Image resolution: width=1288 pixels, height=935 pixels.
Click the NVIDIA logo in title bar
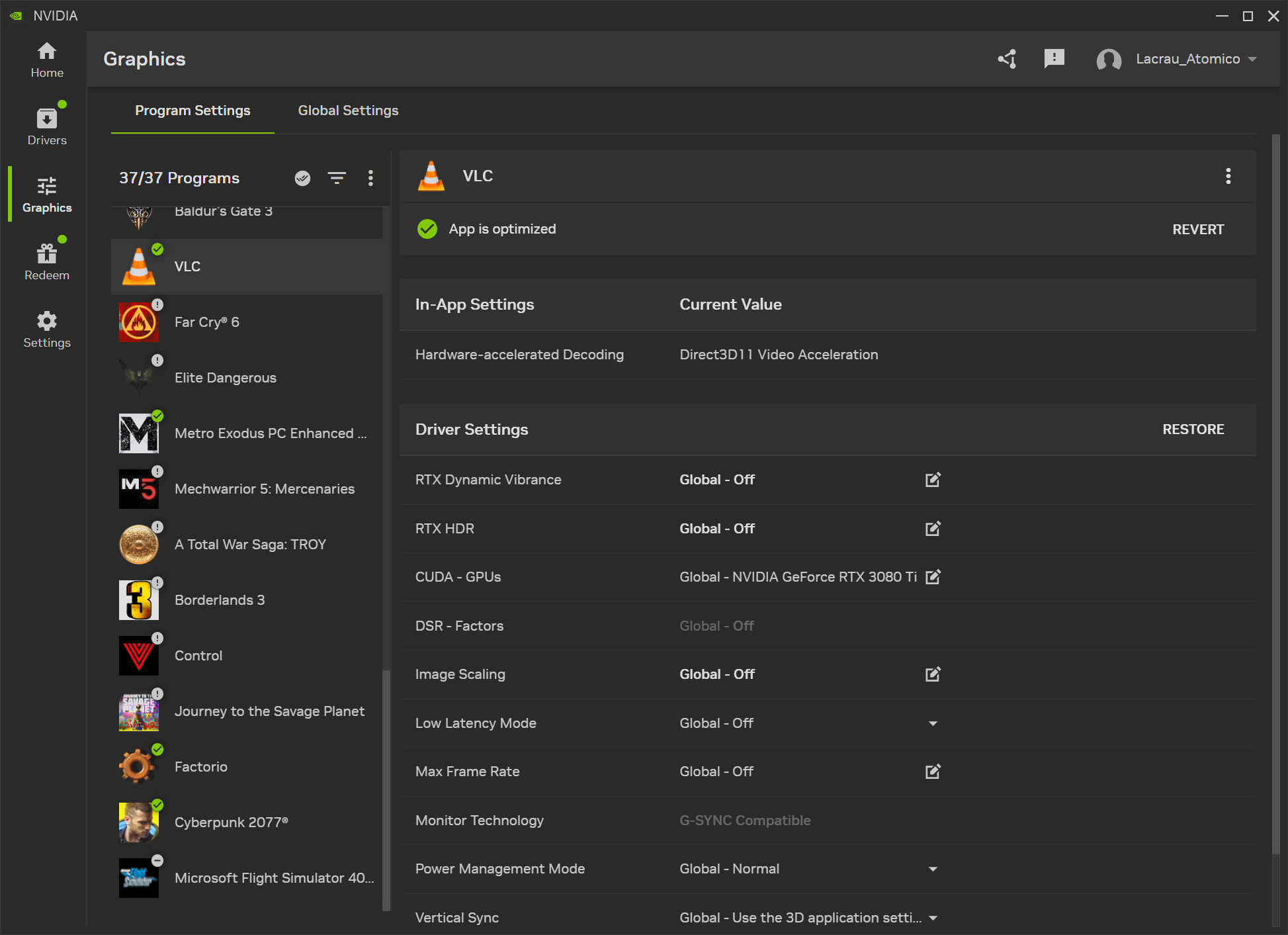16,16
